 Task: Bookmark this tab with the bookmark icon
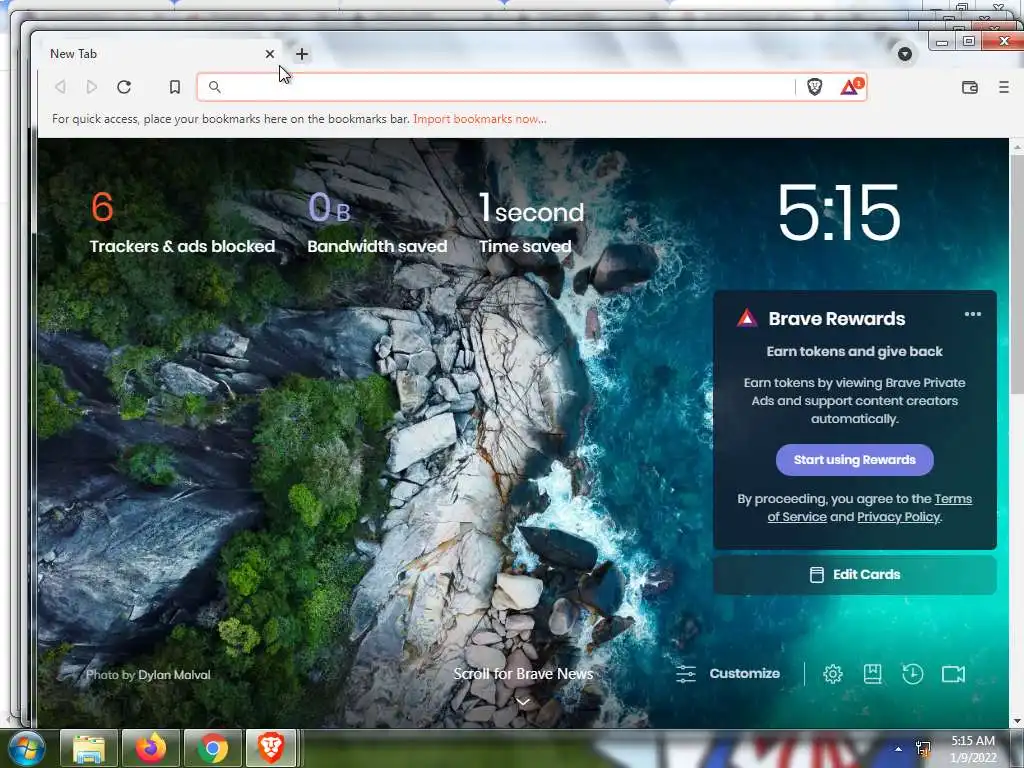174,87
